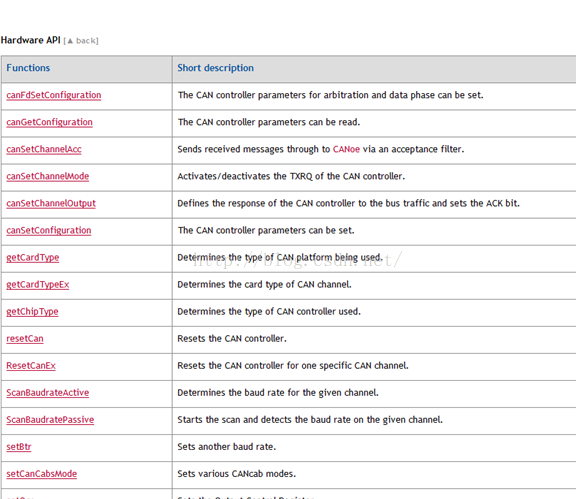The height and width of the screenshot is (499, 576).
Task: Click description 'Determines the card type of CAN channel.'
Action: pos(264,285)
